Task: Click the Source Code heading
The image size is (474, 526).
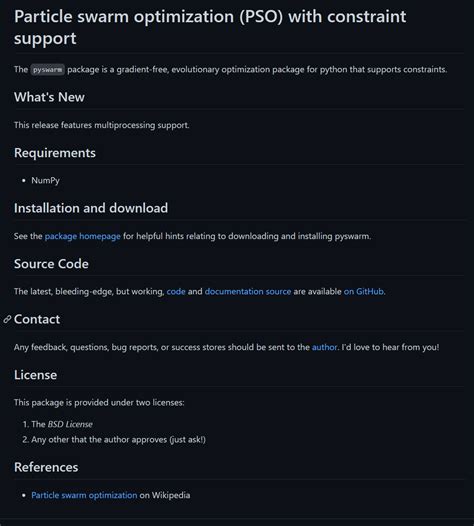Action: coord(51,264)
